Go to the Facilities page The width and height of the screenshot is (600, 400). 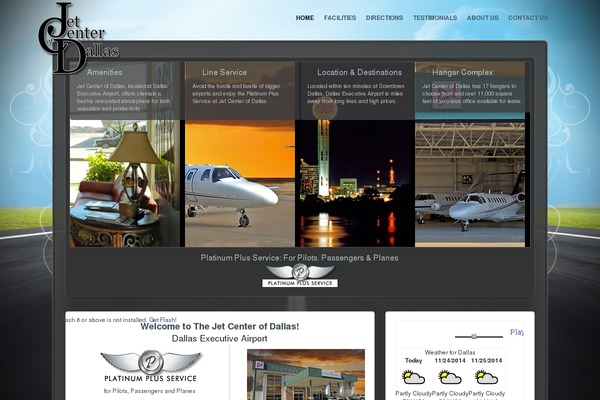pyautogui.click(x=340, y=18)
